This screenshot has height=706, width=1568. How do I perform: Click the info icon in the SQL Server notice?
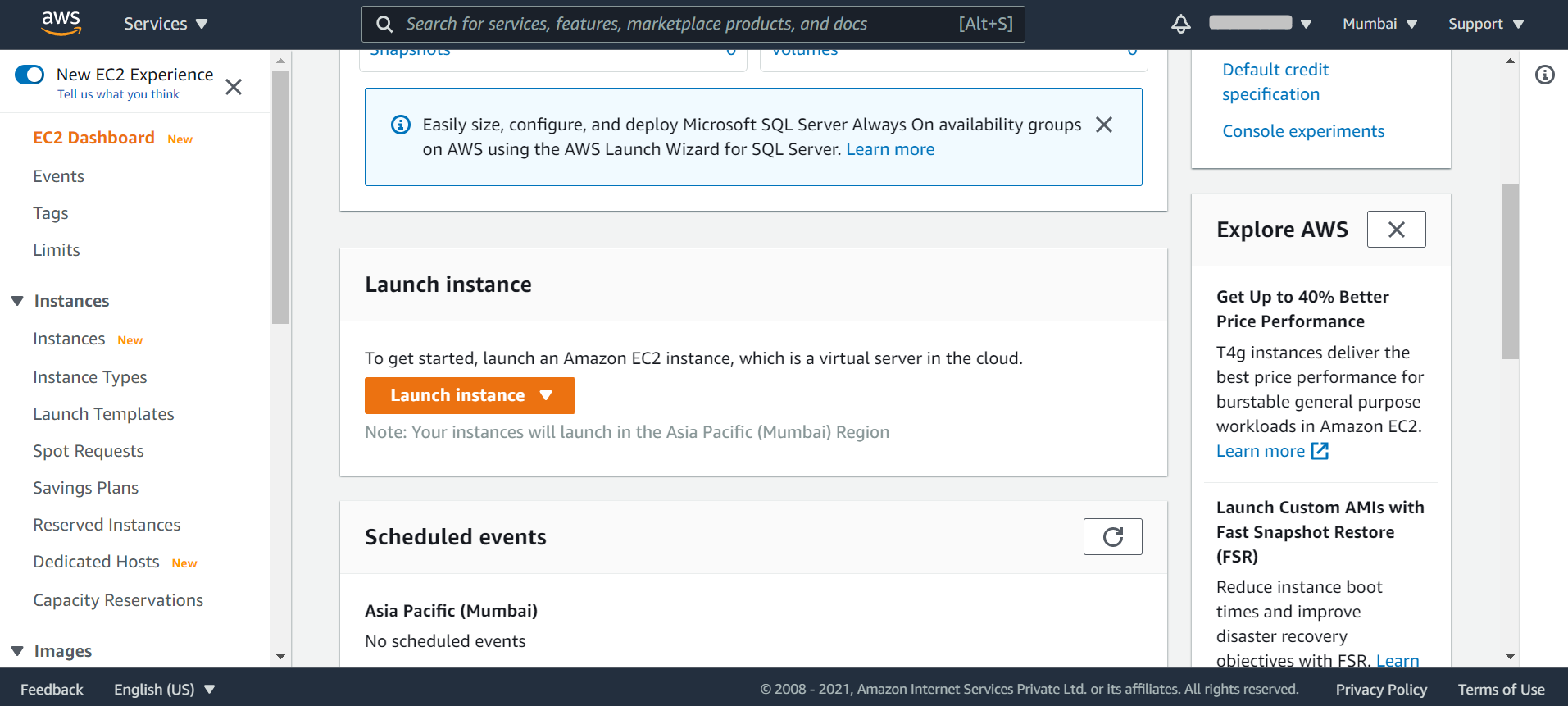coord(401,125)
